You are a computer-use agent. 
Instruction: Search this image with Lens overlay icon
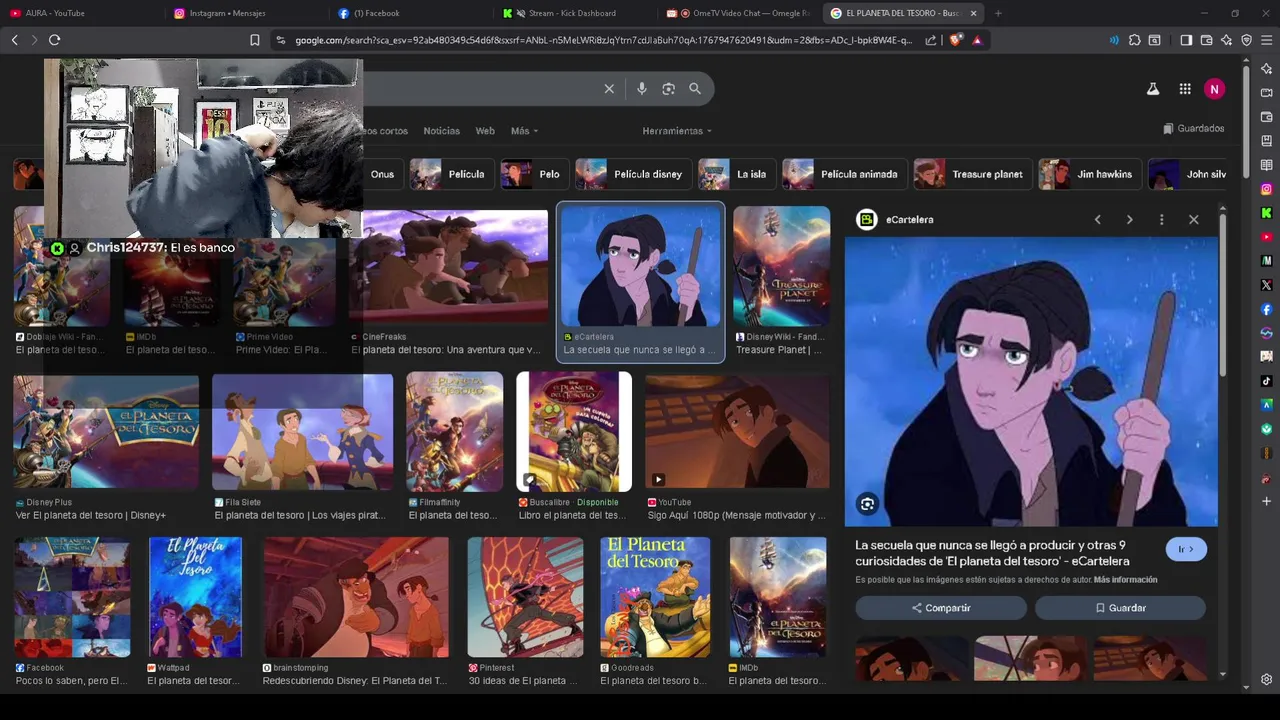(867, 505)
